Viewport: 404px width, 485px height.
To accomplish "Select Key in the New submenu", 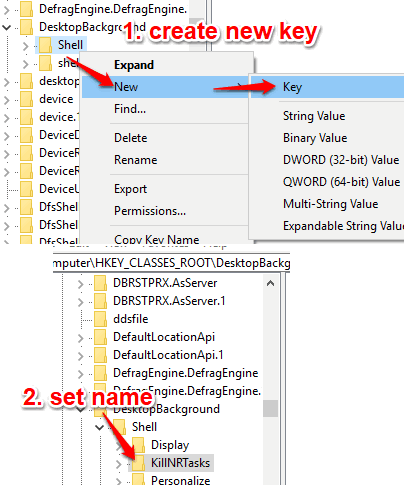I will 327,87.
